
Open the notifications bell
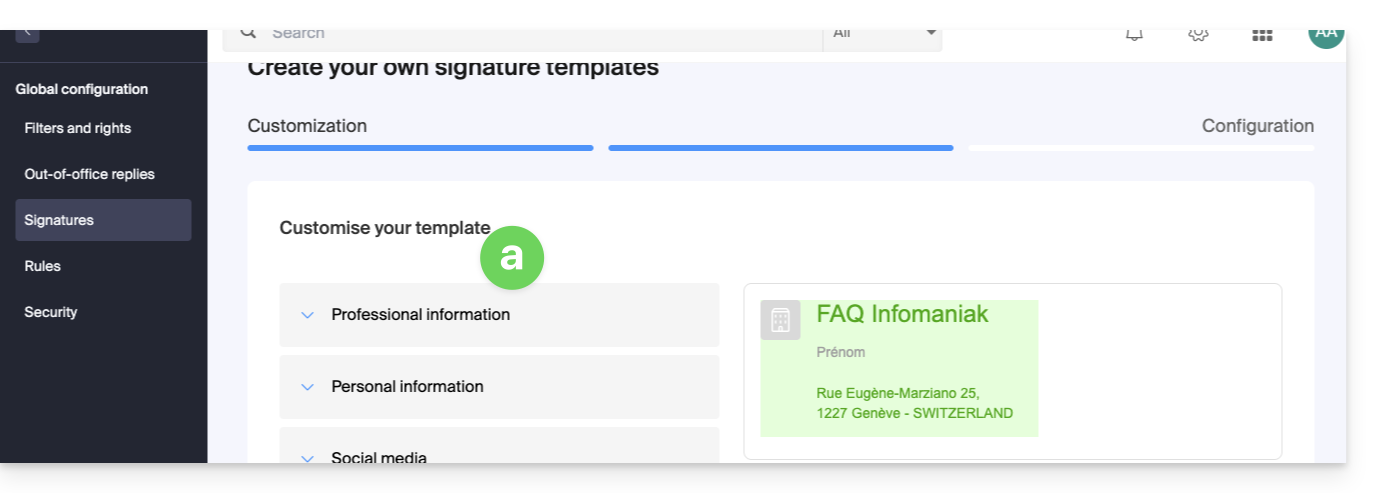coord(1134,35)
